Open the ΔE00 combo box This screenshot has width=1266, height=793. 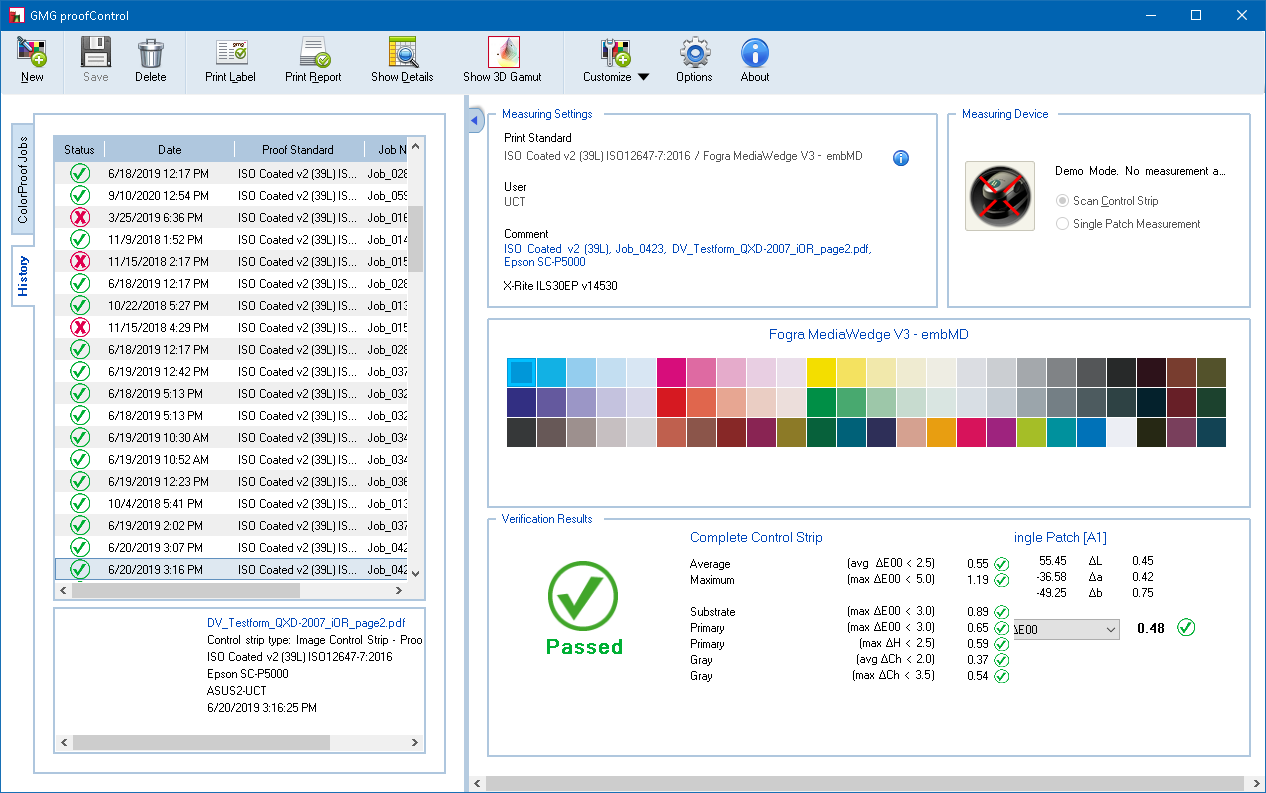(1066, 629)
